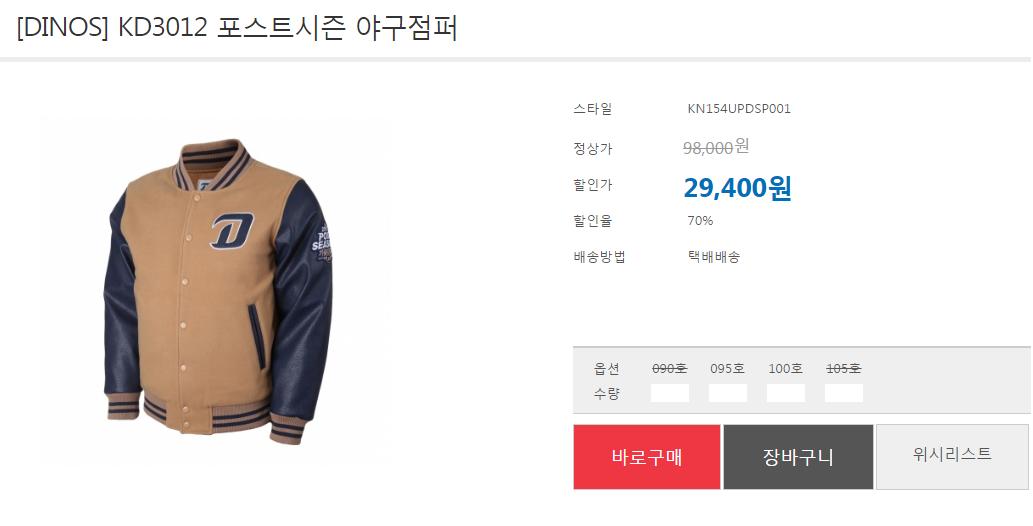Open the baseball jacket product image
Image resolution: width=1033 pixels, height=526 pixels.
point(215,291)
